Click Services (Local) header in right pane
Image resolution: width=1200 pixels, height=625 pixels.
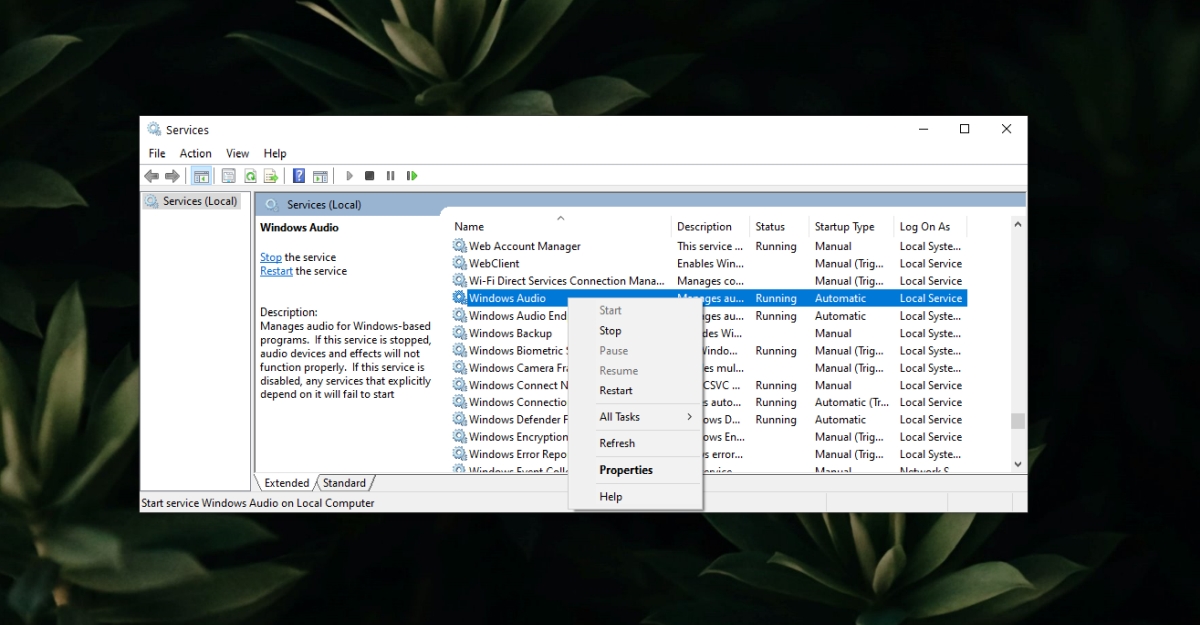click(324, 204)
